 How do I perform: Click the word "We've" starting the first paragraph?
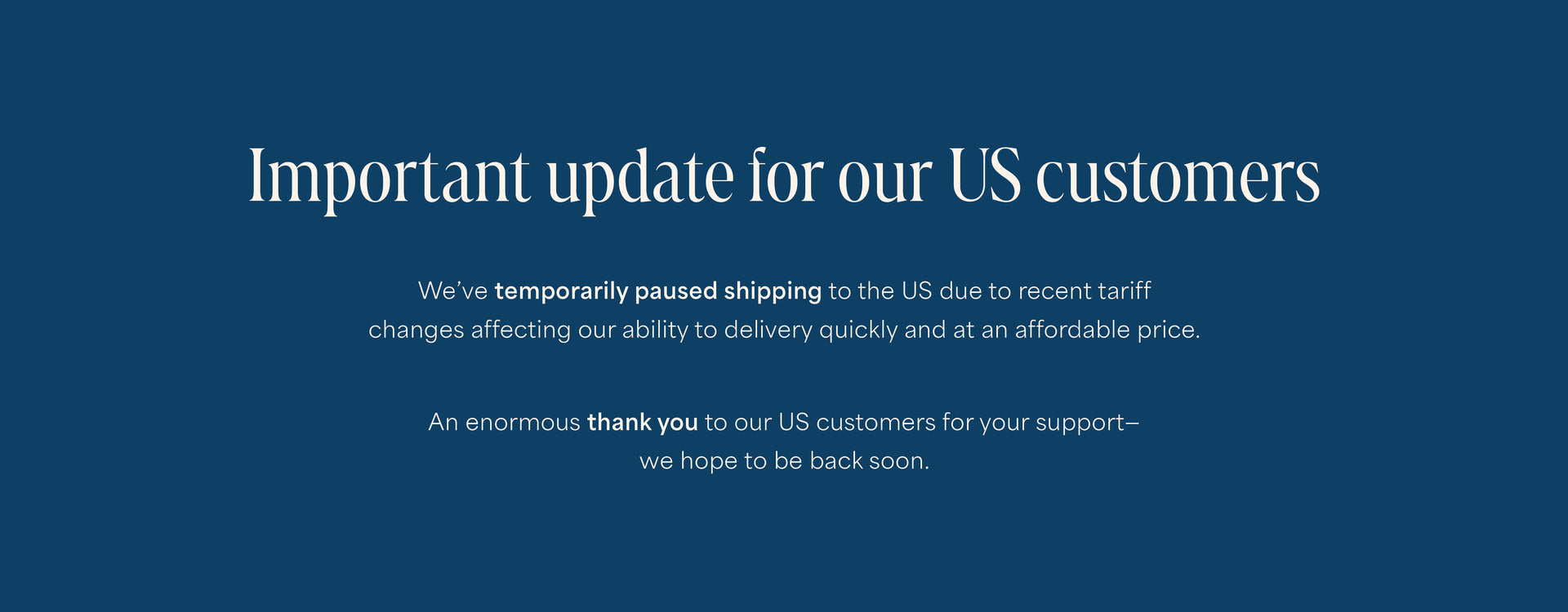point(452,291)
